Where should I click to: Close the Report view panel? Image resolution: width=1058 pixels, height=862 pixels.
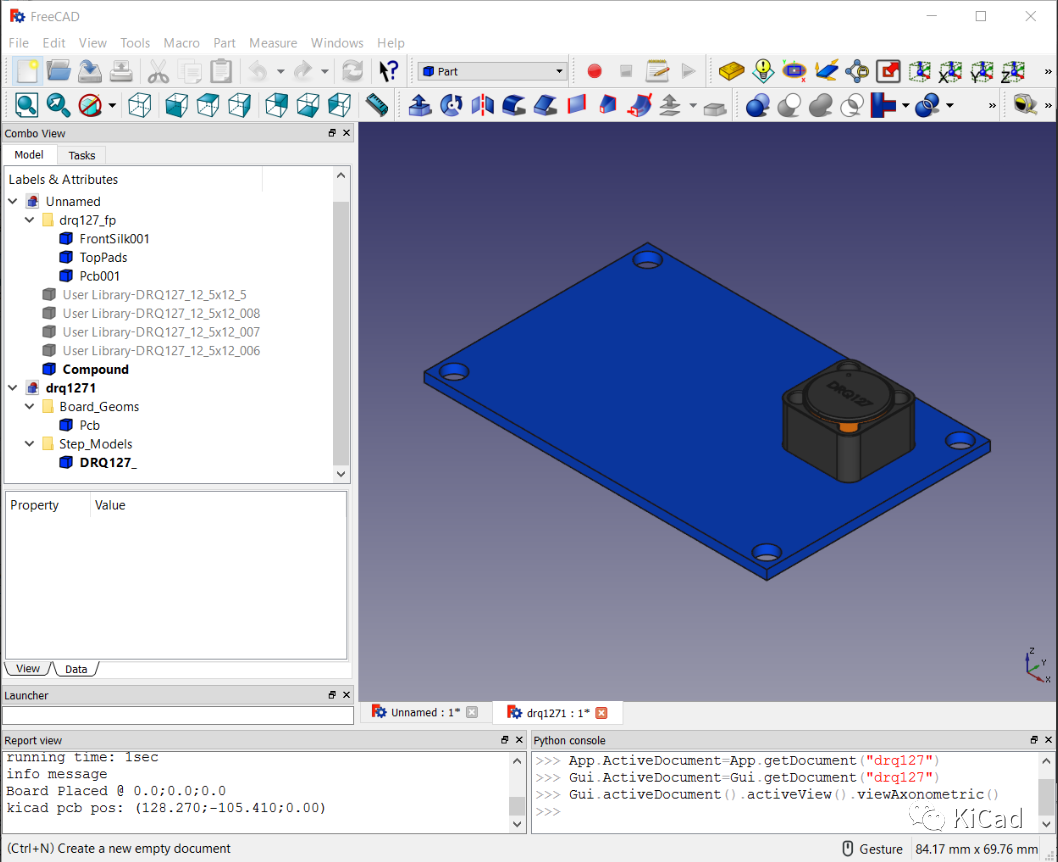coord(519,740)
